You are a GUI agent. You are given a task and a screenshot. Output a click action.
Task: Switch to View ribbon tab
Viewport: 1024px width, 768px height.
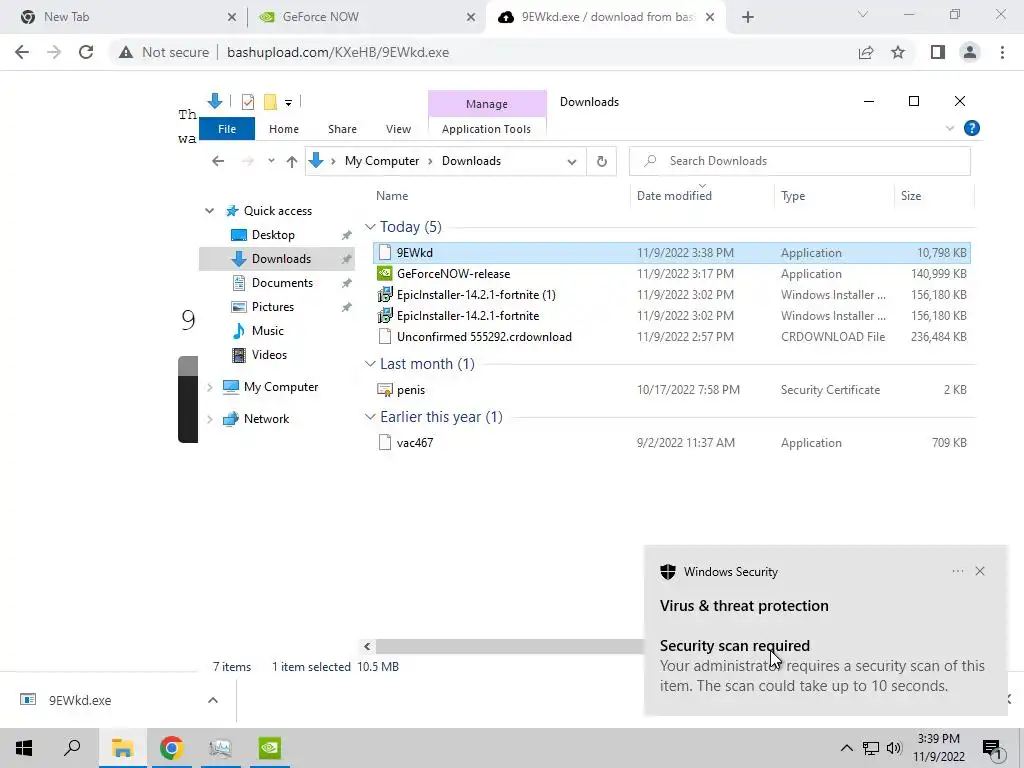(x=398, y=129)
